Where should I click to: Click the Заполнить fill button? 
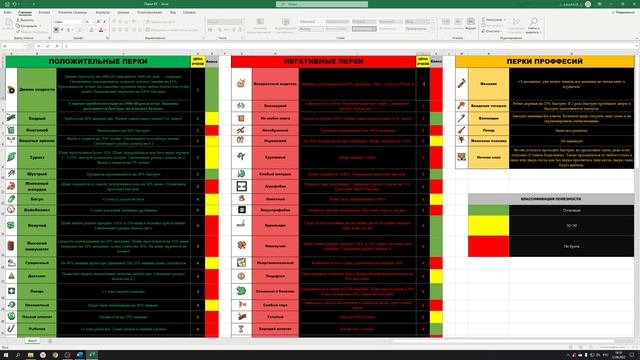coord(492,25)
